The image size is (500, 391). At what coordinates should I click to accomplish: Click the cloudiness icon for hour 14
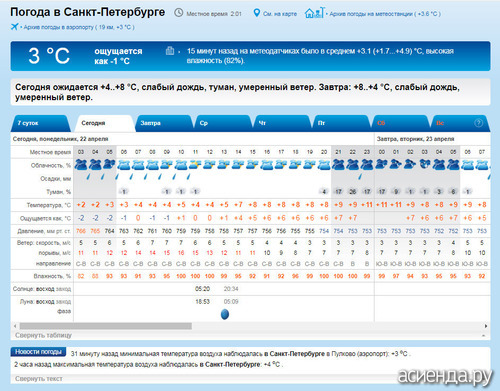(x=238, y=165)
